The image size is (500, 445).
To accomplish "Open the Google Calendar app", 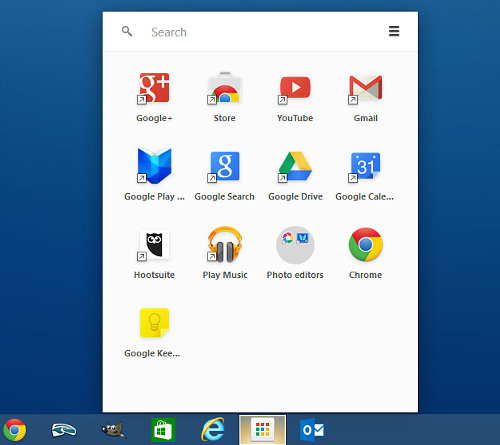I will pyautogui.click(x=366, y=166).
